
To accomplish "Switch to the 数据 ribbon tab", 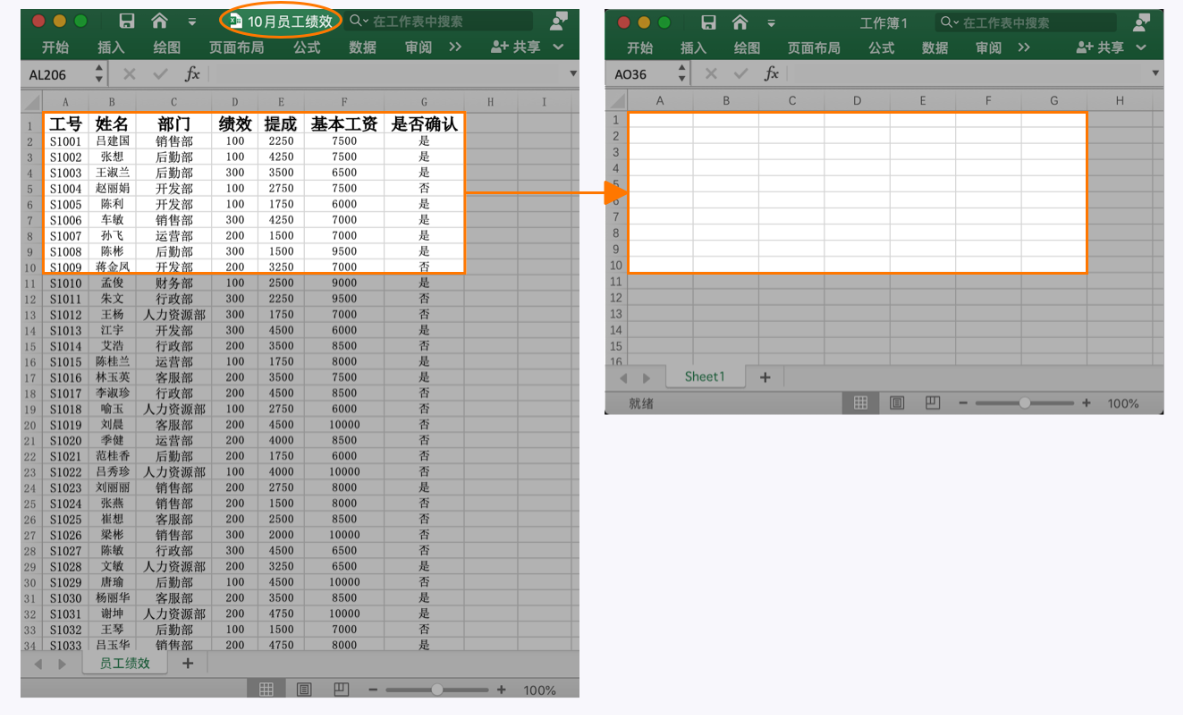I will [361, 46].
